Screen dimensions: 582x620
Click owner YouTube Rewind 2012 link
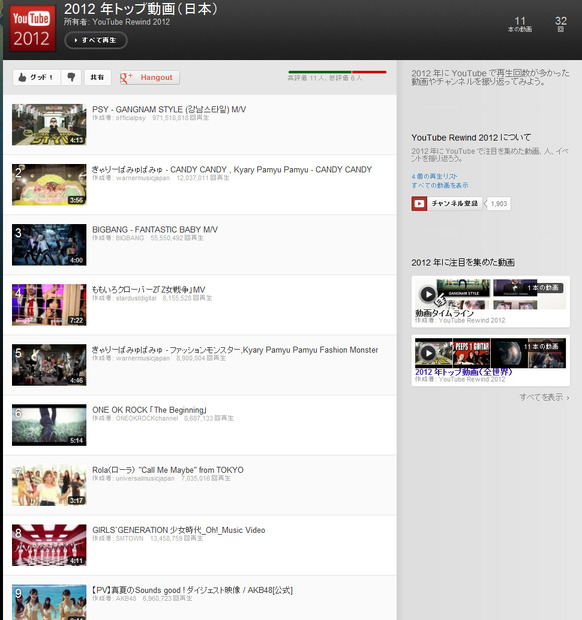pyautogui.click(x=131, y=22)
